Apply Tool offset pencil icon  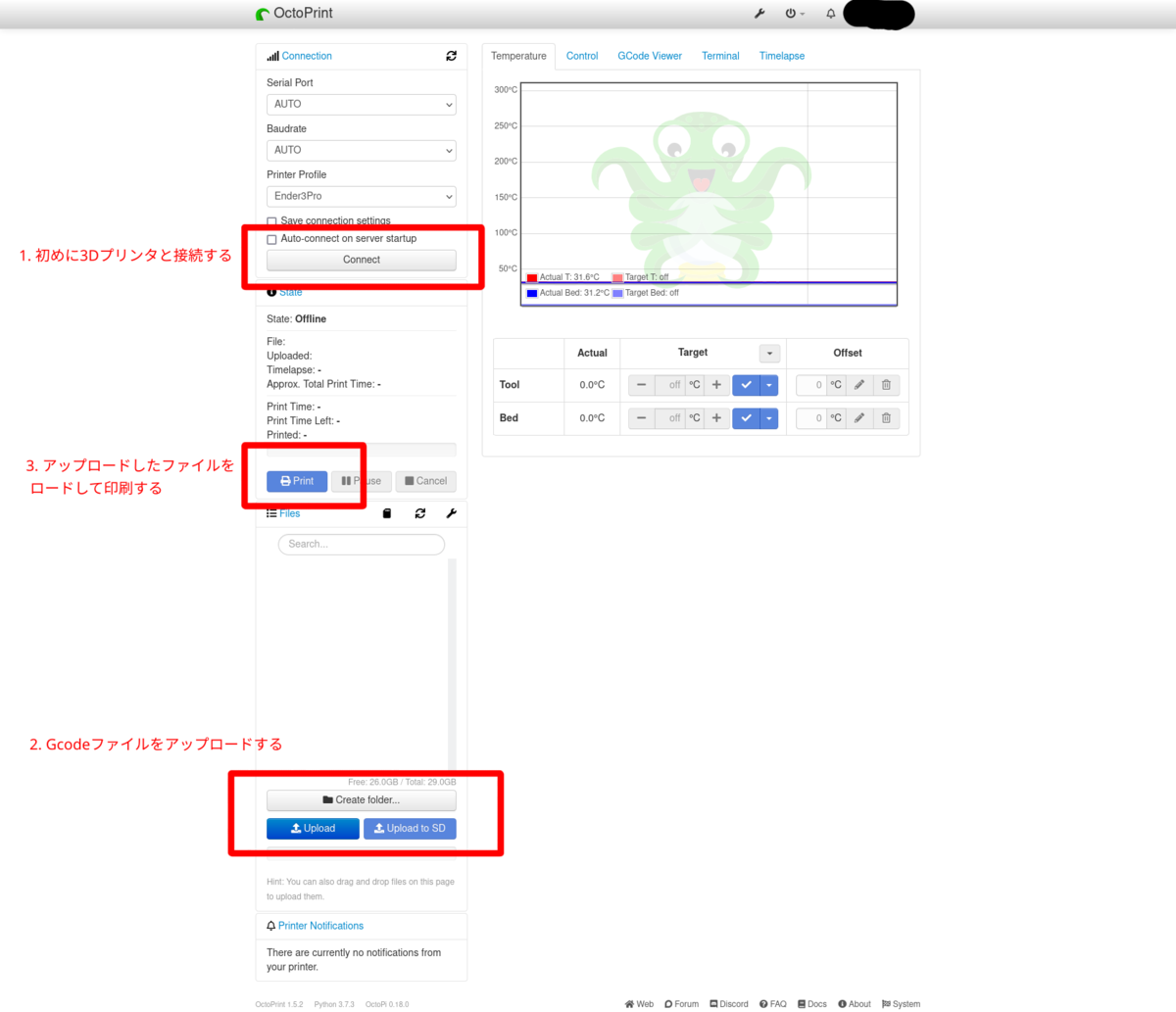click(x=859, y=385)
